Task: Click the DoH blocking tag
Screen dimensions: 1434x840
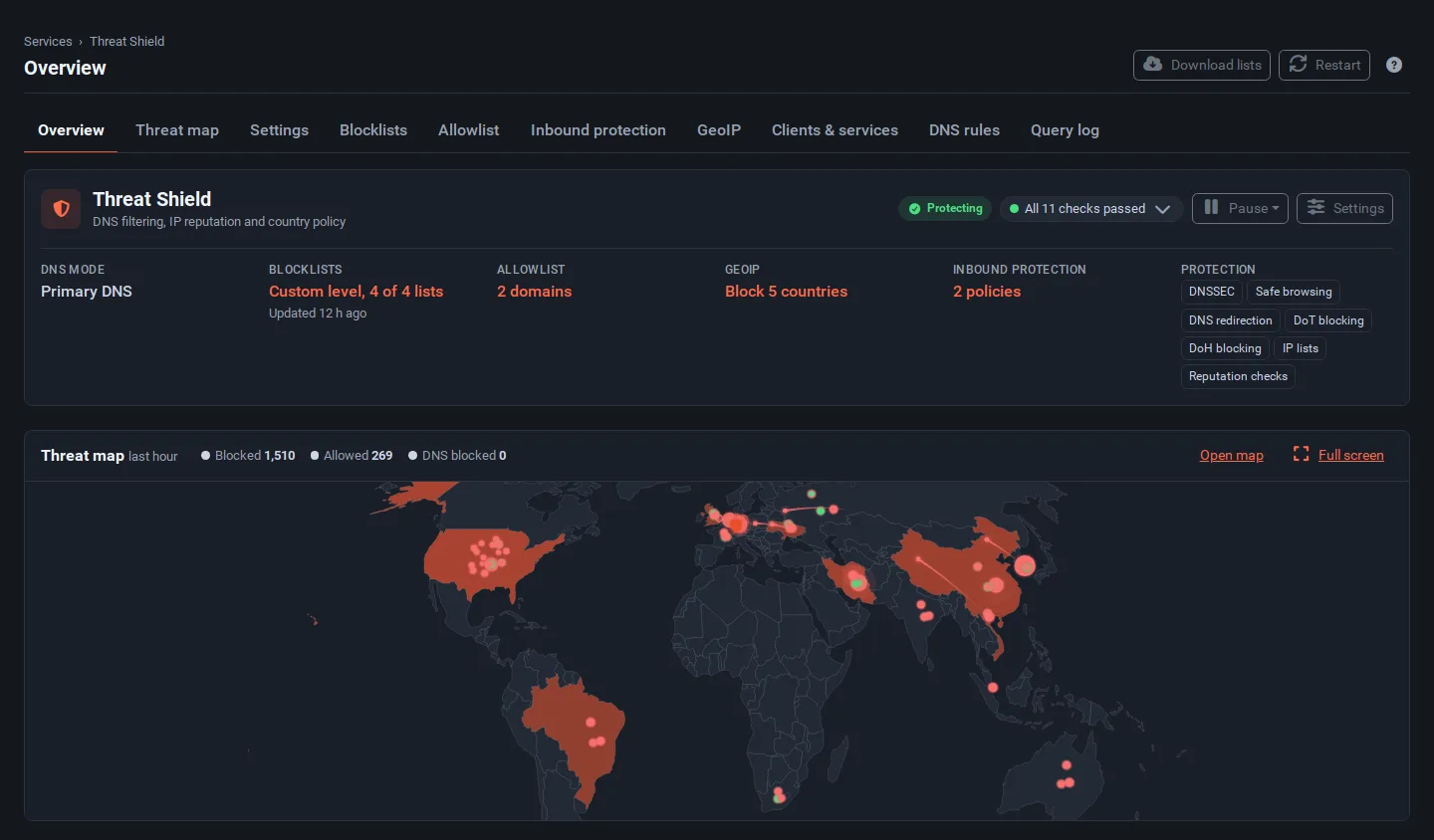Action: pyautogui.click(x=1225, y=348)
